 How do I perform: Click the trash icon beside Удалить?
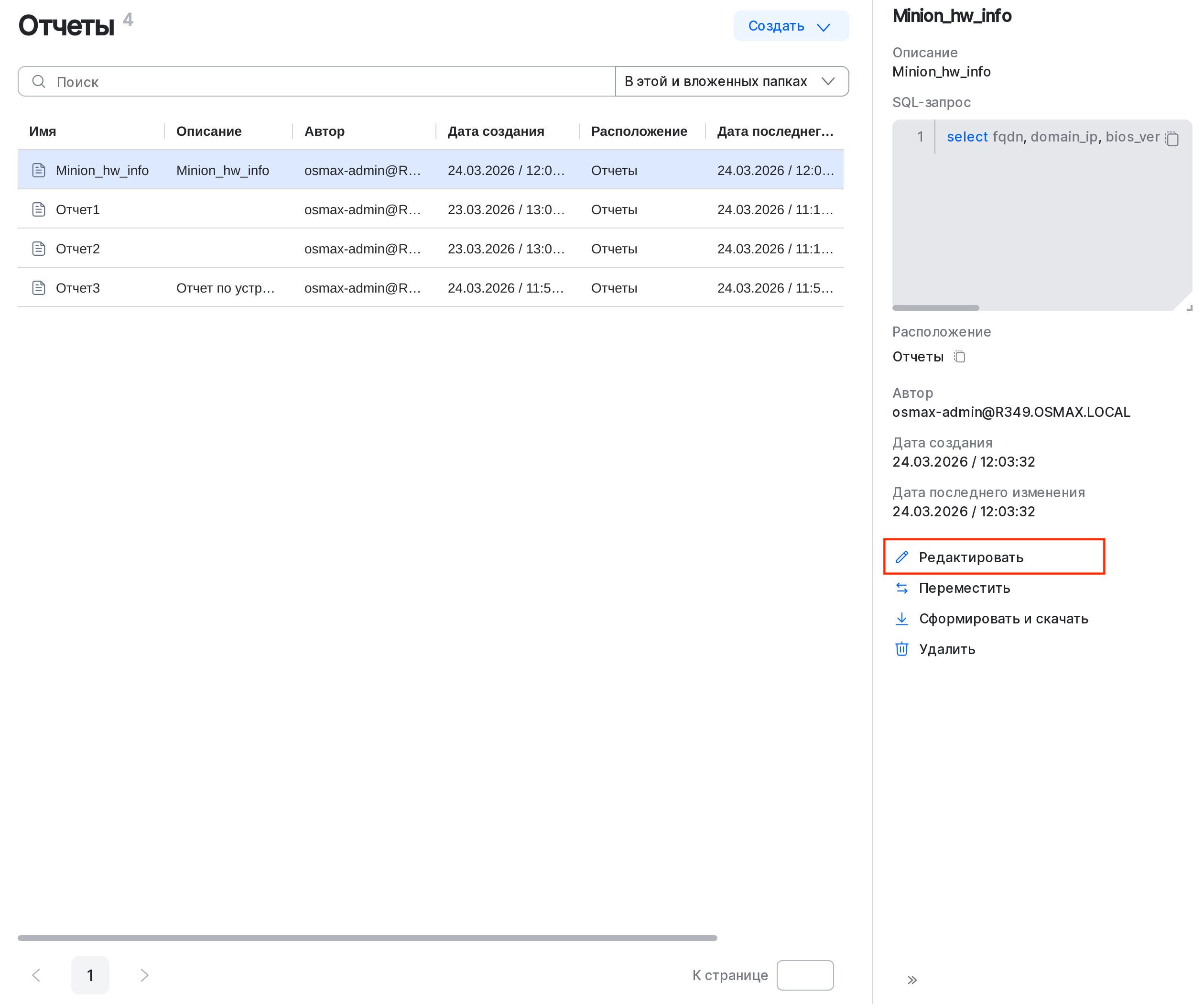[x=902, y=650]
